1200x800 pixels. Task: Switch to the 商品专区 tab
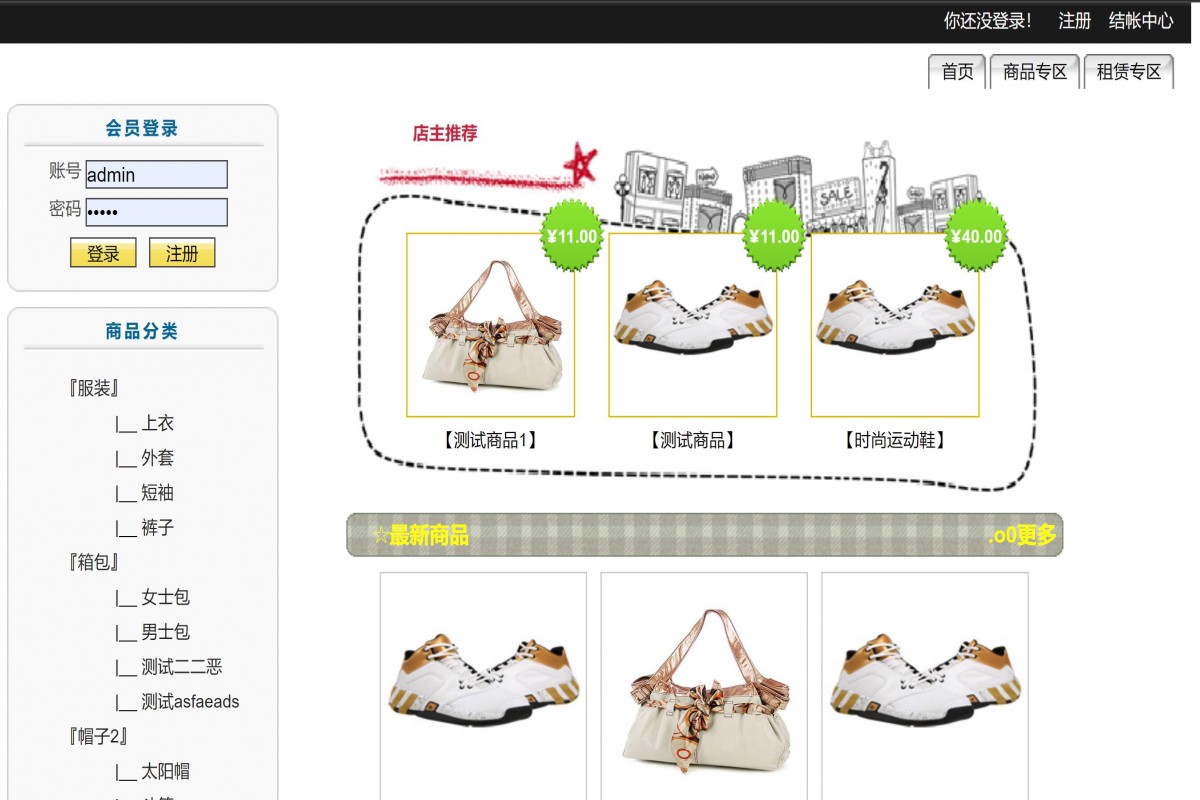tap(1033, 72)
